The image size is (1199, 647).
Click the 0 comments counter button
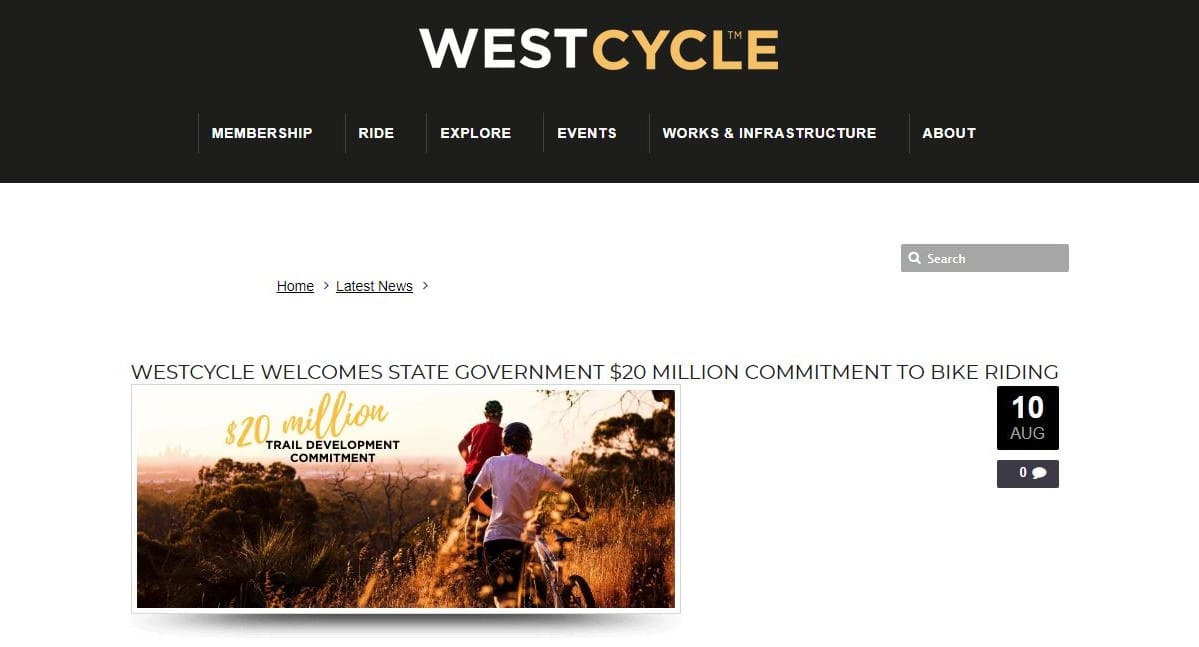(1028, 474)
